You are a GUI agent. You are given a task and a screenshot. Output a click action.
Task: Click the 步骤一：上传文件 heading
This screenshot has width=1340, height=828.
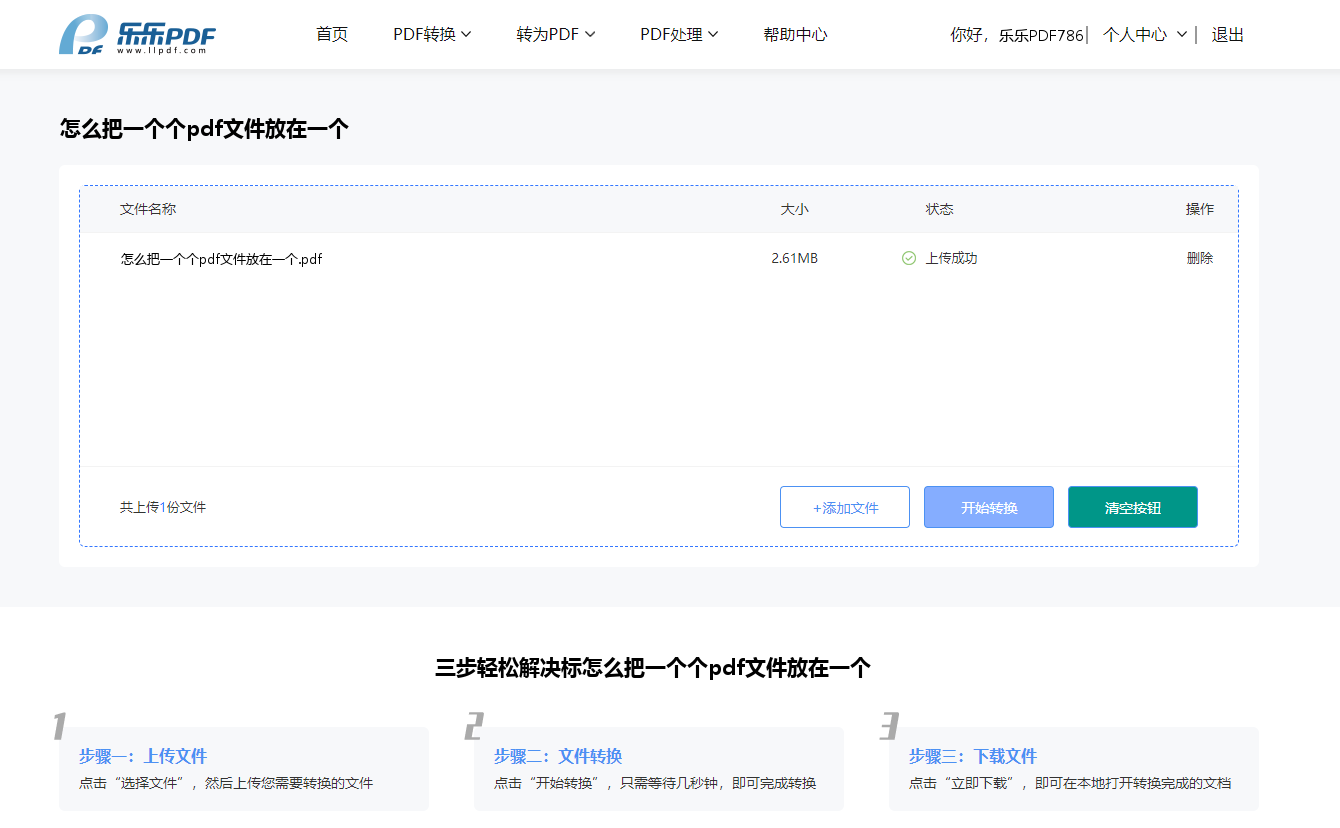coord(143,756)
